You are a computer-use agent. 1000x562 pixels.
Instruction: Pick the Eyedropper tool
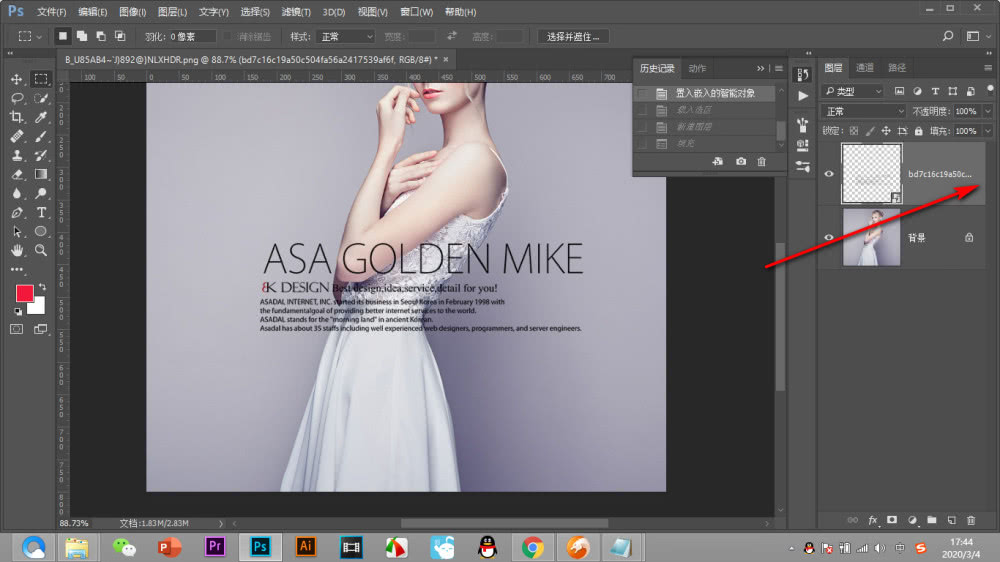[x=42, y=117]
